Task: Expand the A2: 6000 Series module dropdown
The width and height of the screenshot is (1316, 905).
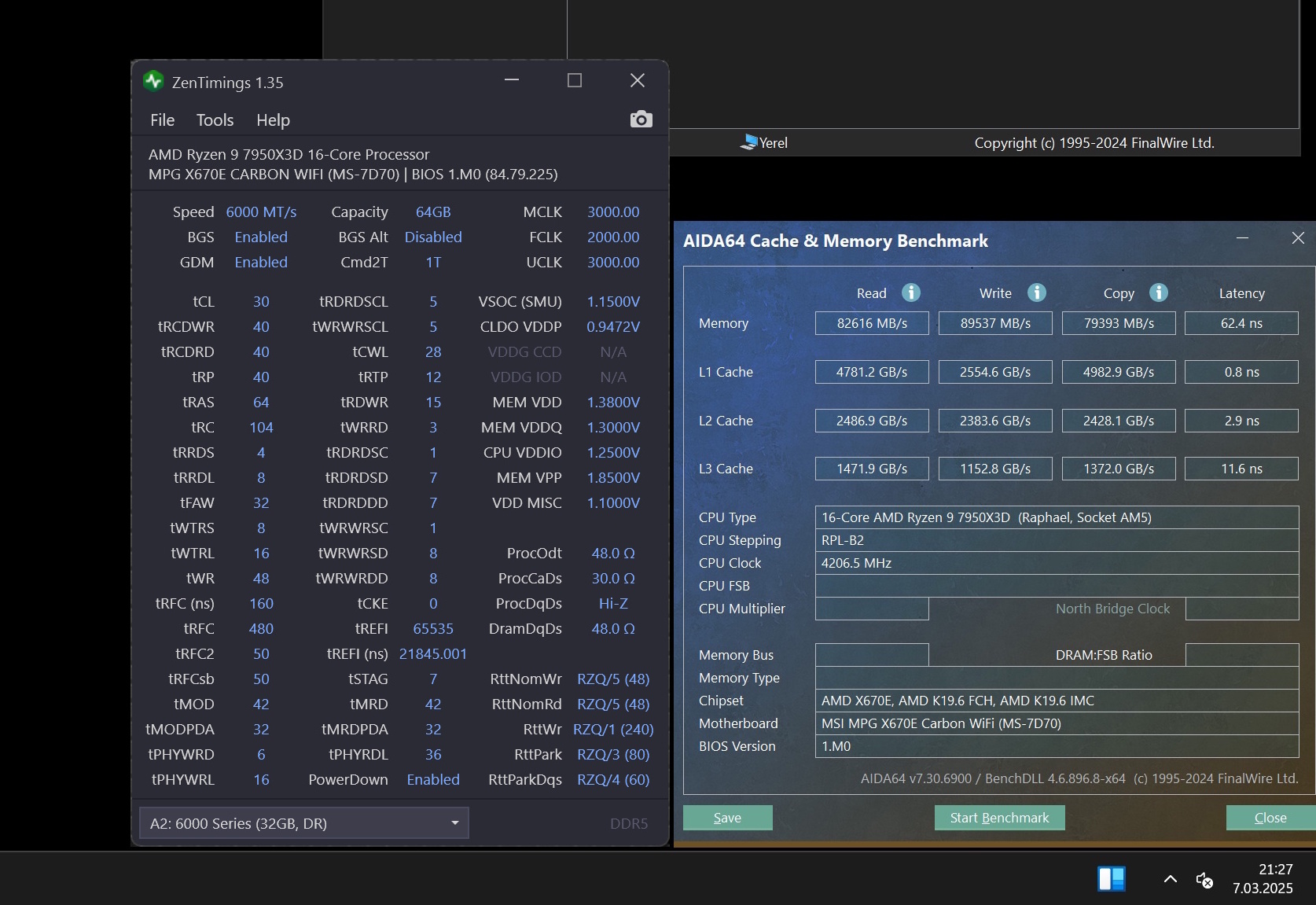Action: click(303, 823)
